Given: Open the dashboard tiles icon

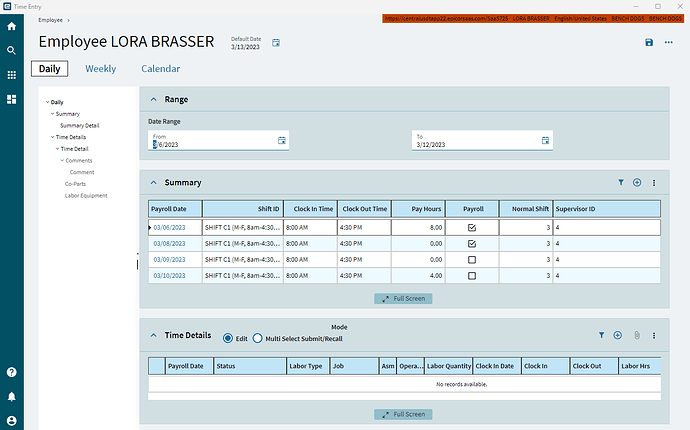Looking at the screenshot, I should [x=11, y=99].
